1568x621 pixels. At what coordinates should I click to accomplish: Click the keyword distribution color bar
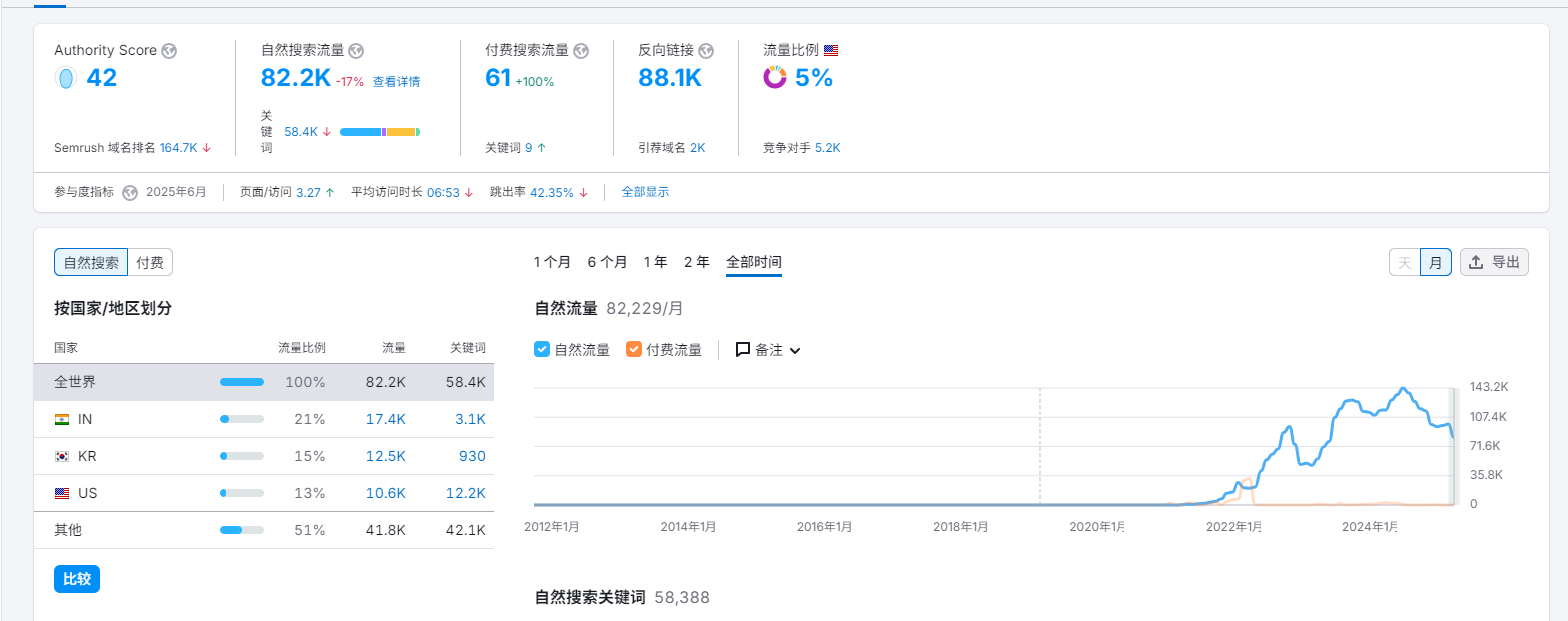(x=379, y=132)
